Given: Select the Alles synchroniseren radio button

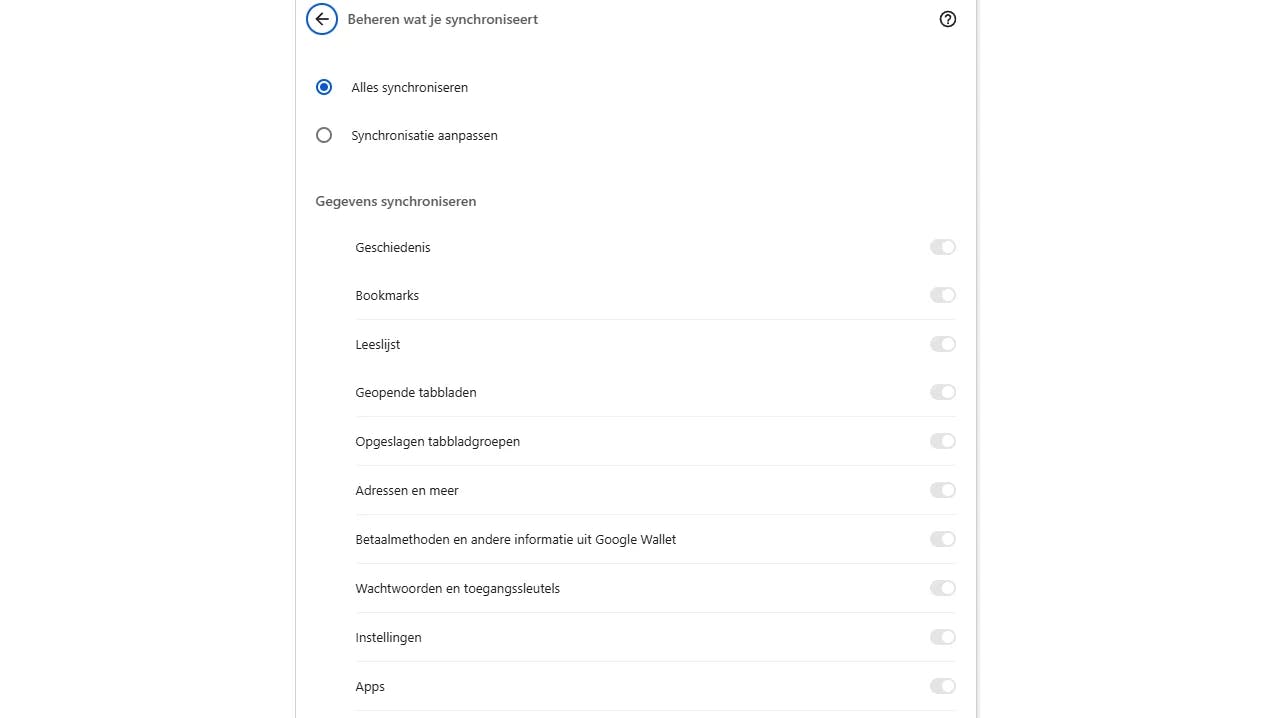Looking at the screenshot, I should pos(324,87).
